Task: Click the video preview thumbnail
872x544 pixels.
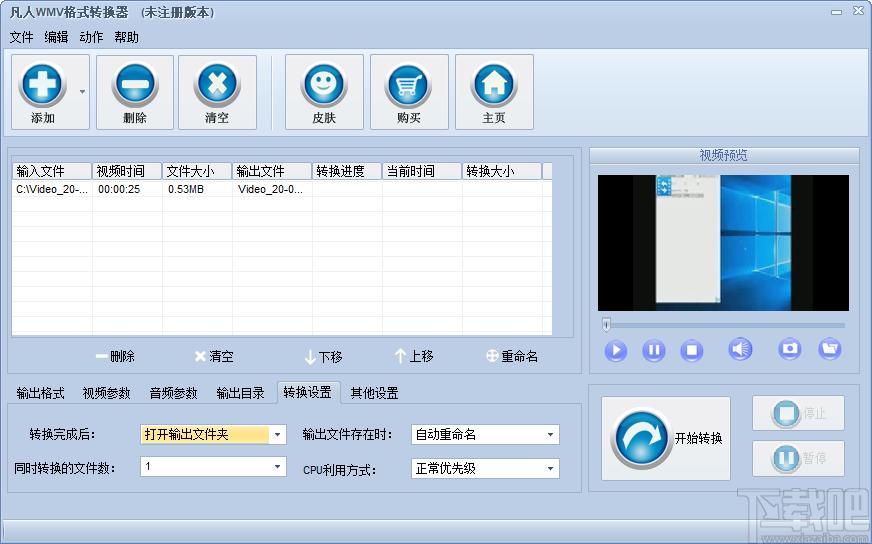Action: pyautogui.click(x=723, y=243)
